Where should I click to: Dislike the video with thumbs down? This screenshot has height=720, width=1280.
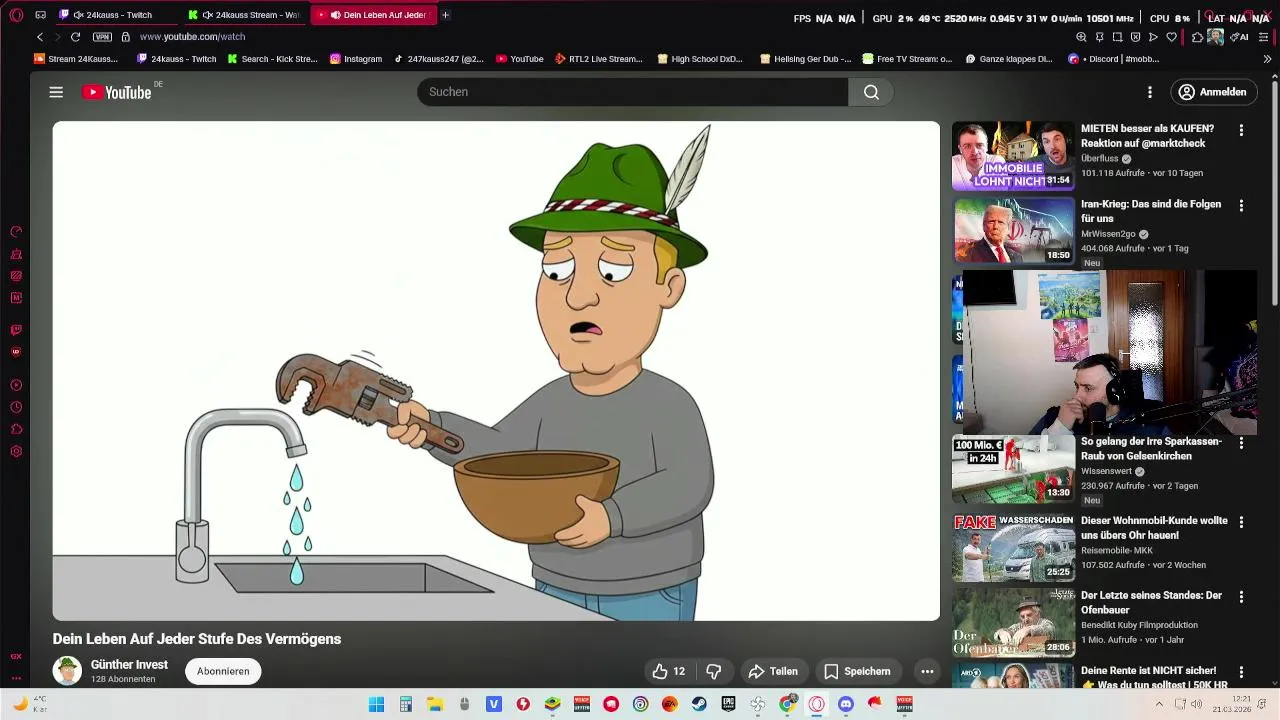tap(714, 671)
